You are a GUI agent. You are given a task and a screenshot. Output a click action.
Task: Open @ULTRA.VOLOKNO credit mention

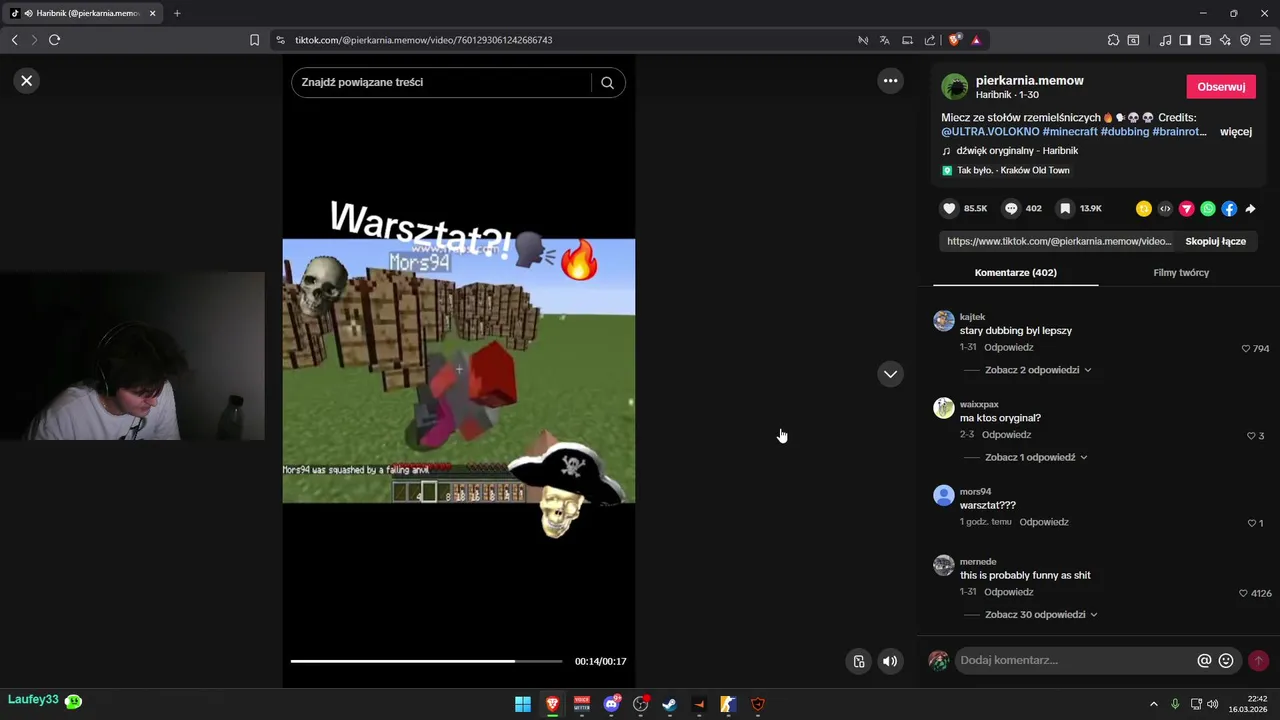click(x=990, y=132)
